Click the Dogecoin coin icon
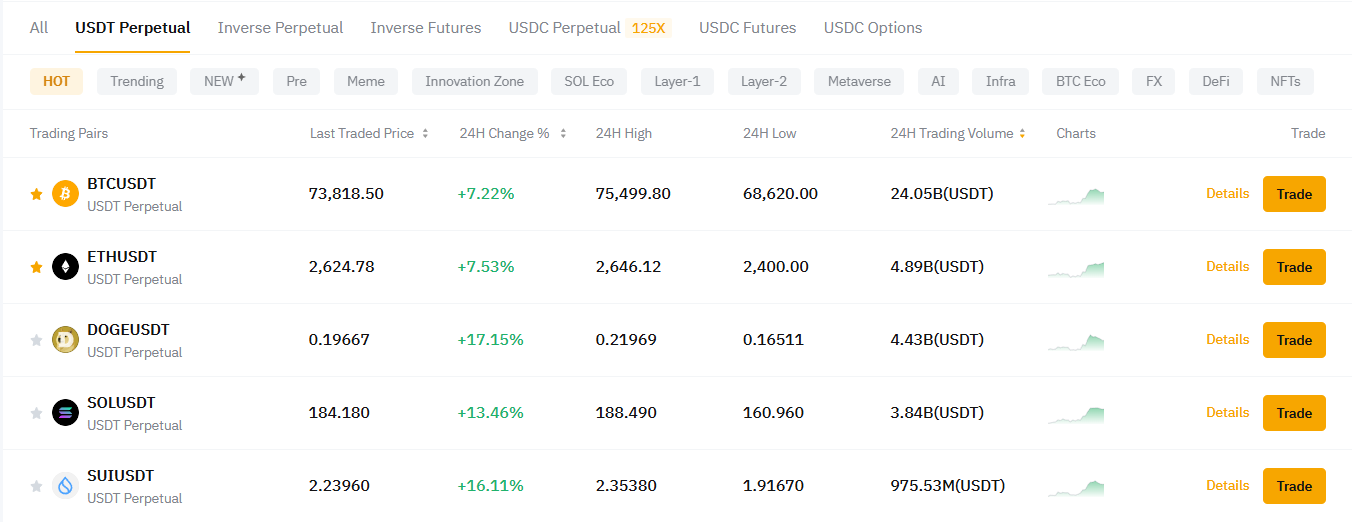The width and height of the screenshot is (1352, 522). pos(65,340)
